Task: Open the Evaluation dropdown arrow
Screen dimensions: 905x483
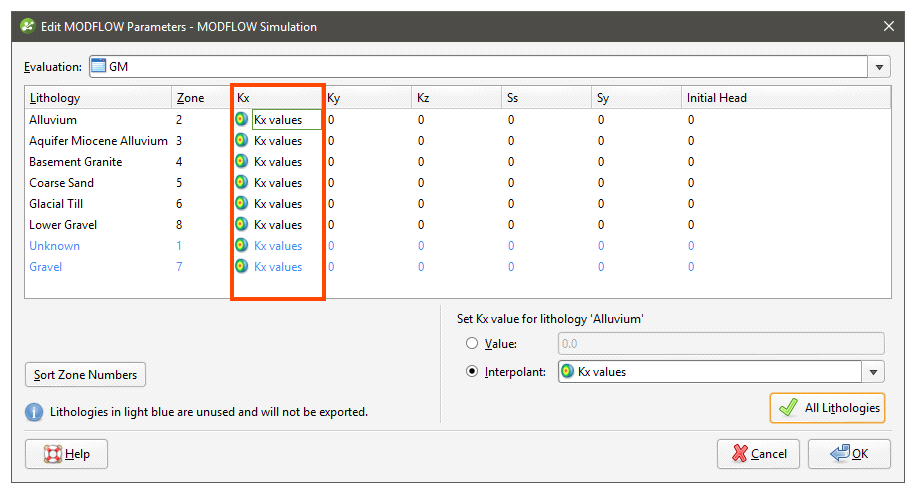Action: (879, 67)
